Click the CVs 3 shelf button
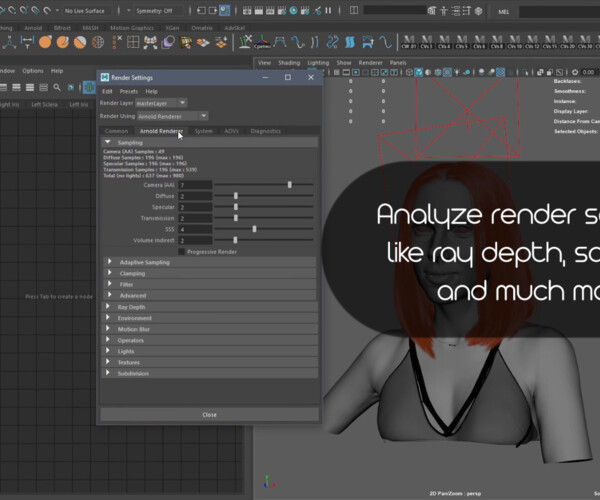This screenshot has height=500, width=600. tap(426, 42)
